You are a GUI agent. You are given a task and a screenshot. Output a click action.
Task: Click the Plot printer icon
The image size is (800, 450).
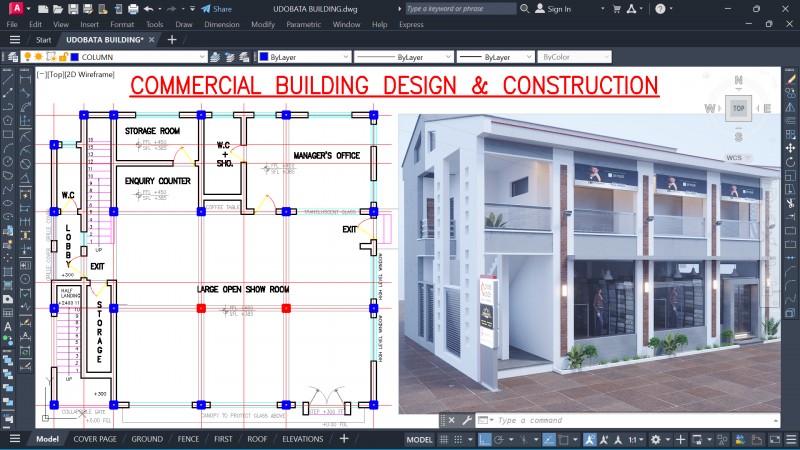133,9
